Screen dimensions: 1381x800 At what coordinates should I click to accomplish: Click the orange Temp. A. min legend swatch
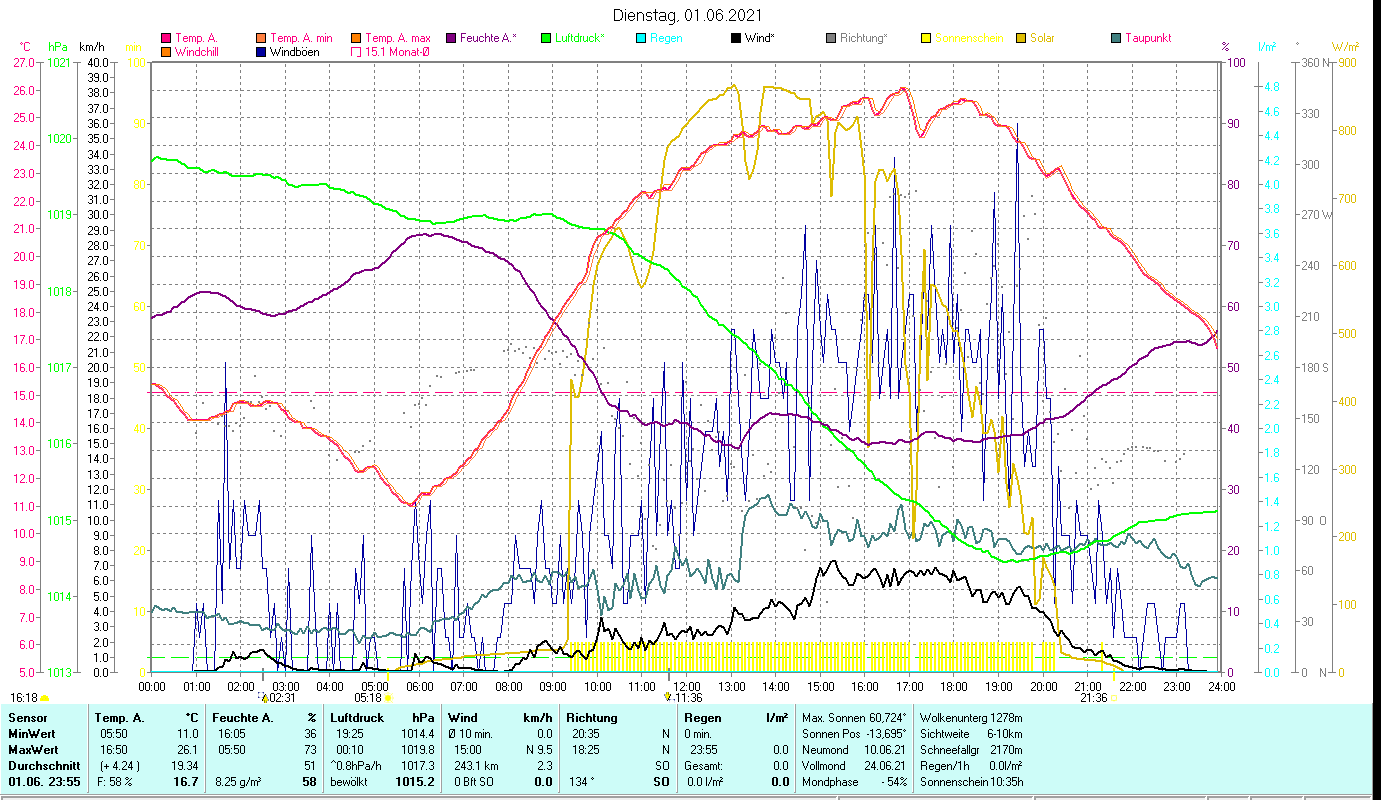pos(262,38)
